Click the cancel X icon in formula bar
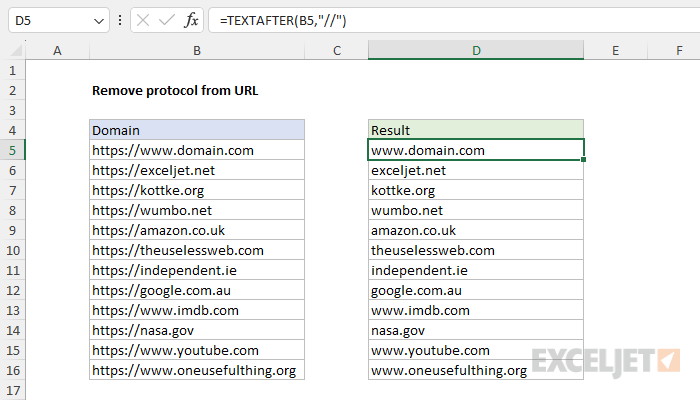The height and width of the screenshot is (400, 700). [x=143, y=20]
